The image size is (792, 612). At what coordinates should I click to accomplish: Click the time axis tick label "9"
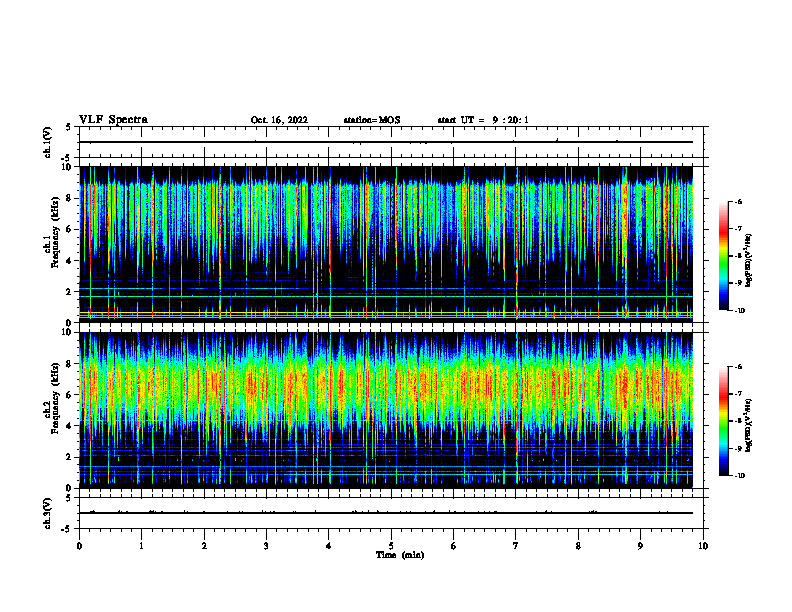641,546
